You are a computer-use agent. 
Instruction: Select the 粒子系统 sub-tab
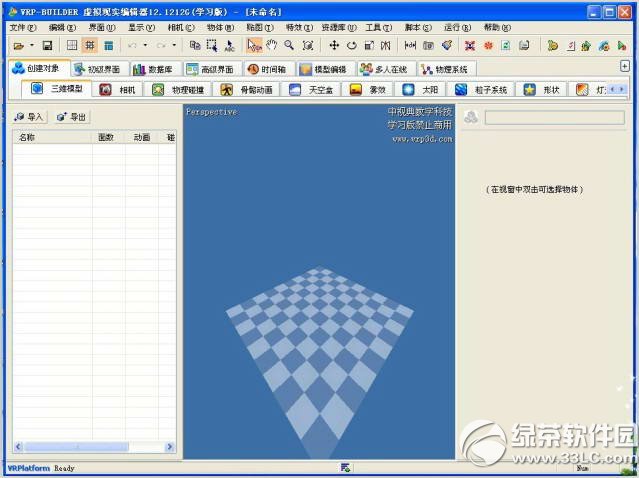click(x=482, y=89)
